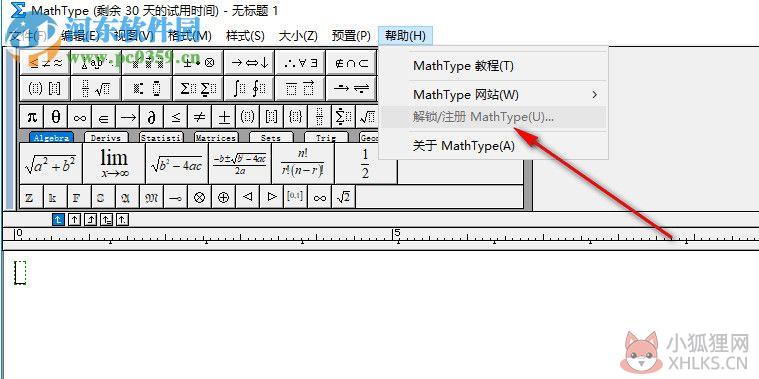
Task: Insert the not-equal symbol ≠
Action: 200,117
